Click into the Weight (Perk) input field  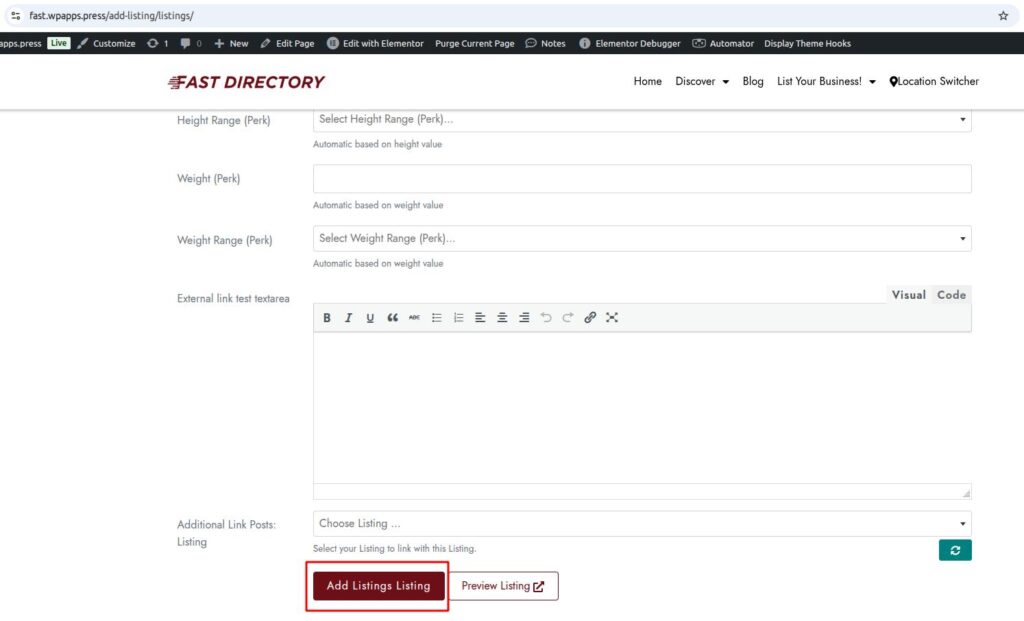(x=641, y=179)
